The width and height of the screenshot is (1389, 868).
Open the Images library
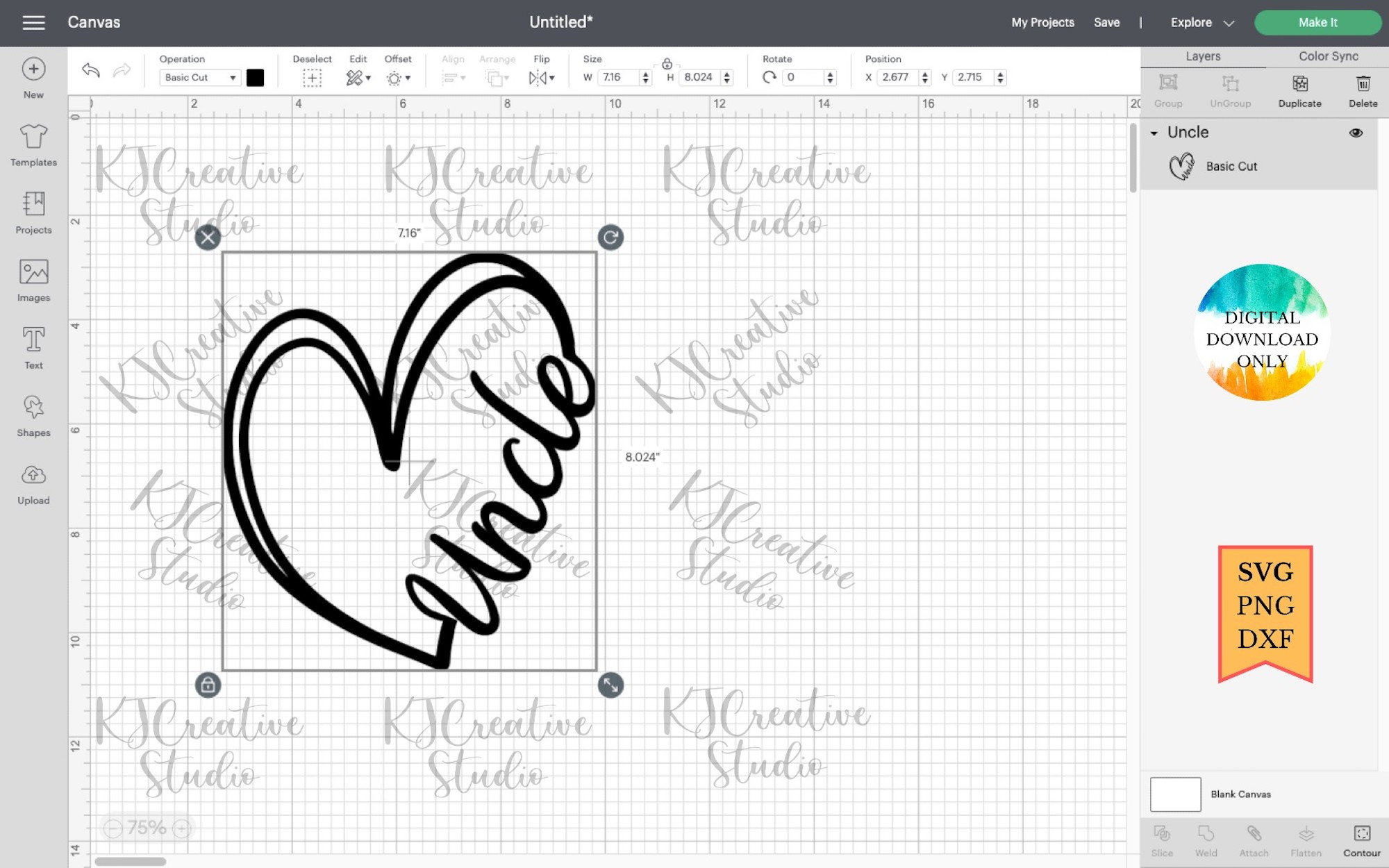tap(33, 278)
